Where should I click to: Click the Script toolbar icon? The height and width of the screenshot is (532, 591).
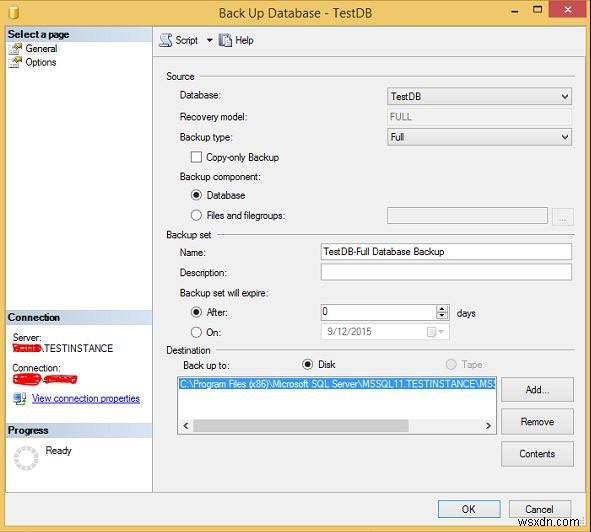(x=166, y=40)
